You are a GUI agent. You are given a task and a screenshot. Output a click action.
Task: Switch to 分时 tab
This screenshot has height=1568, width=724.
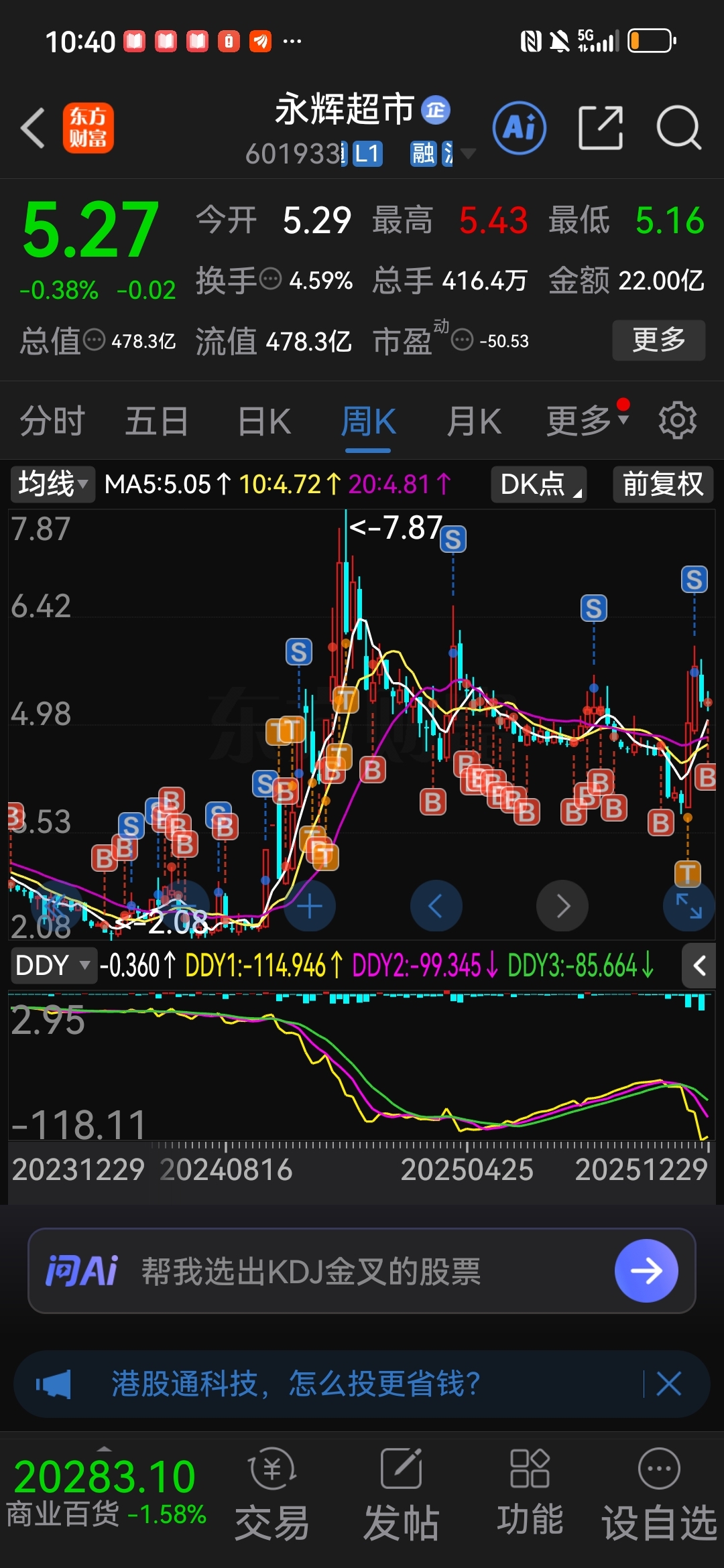(52, 421)
